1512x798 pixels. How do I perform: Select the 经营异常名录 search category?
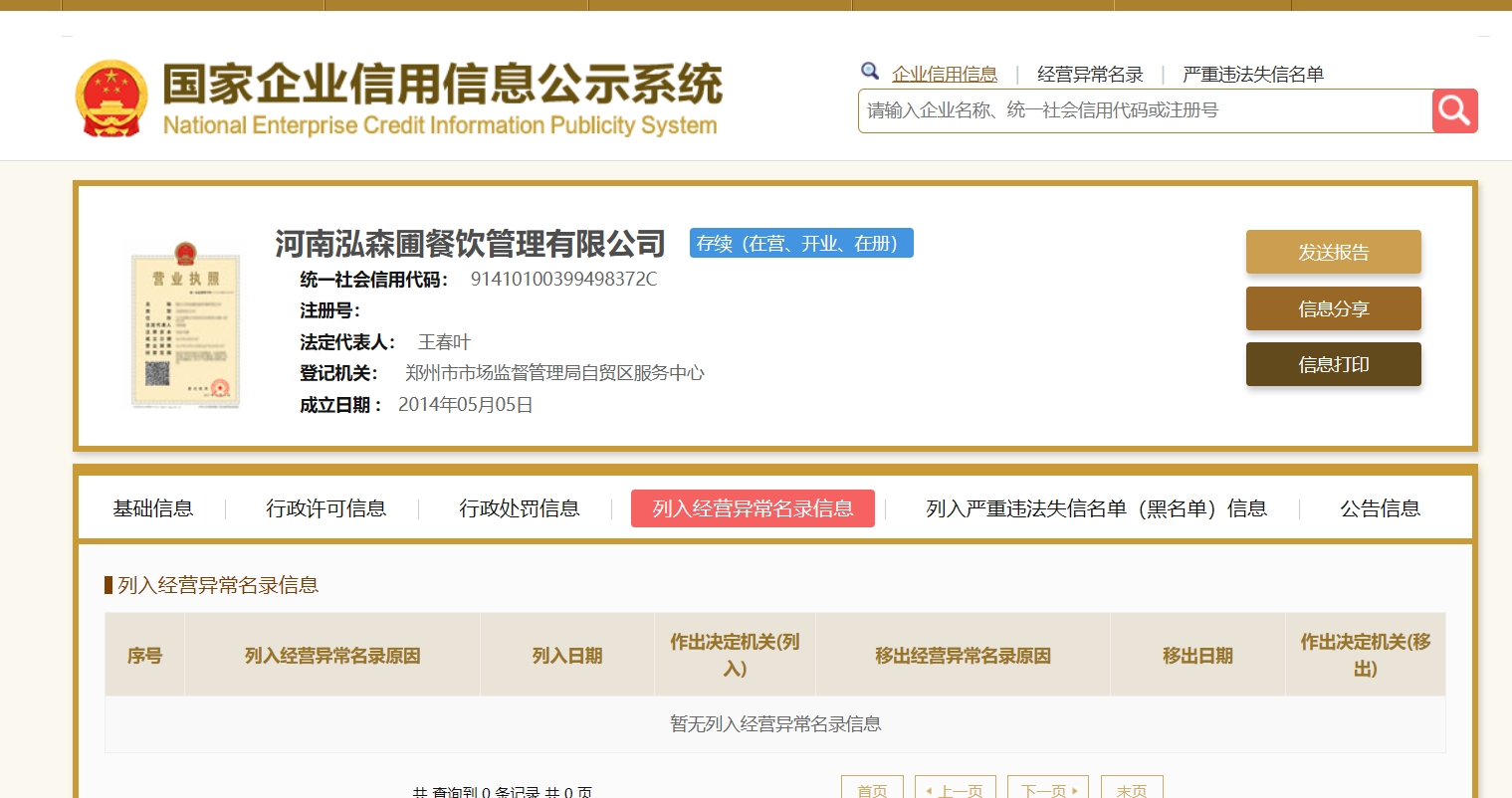[x=1090, y=75]
